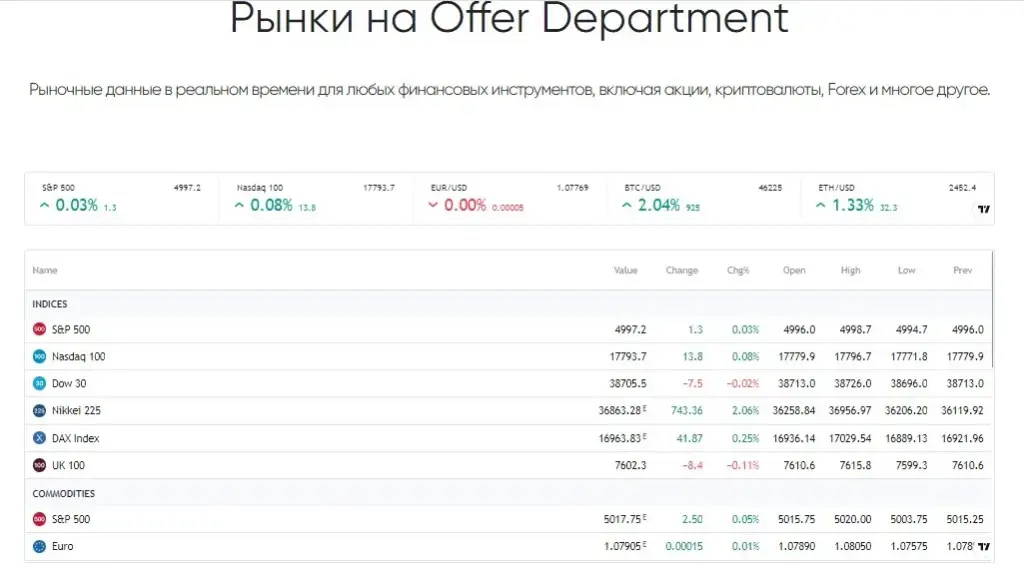Open the DAX Index row name

76,438
